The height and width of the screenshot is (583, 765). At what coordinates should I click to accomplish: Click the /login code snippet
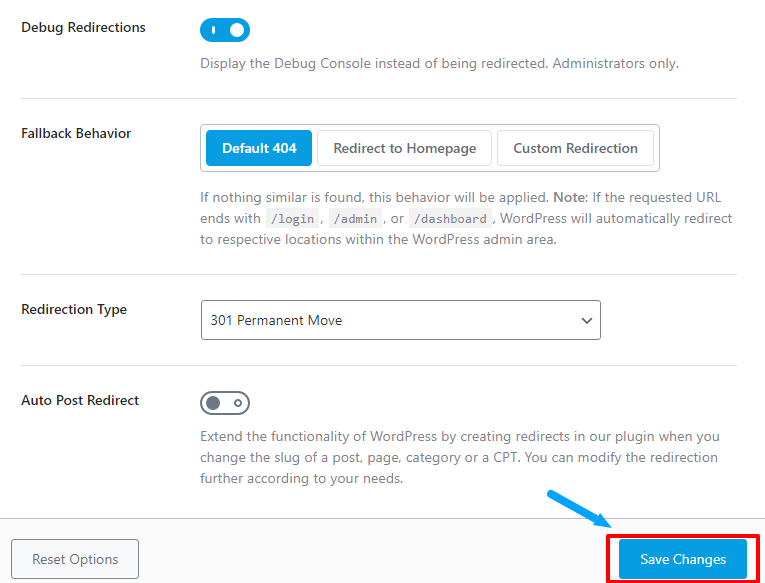click(x=292, y=219)
